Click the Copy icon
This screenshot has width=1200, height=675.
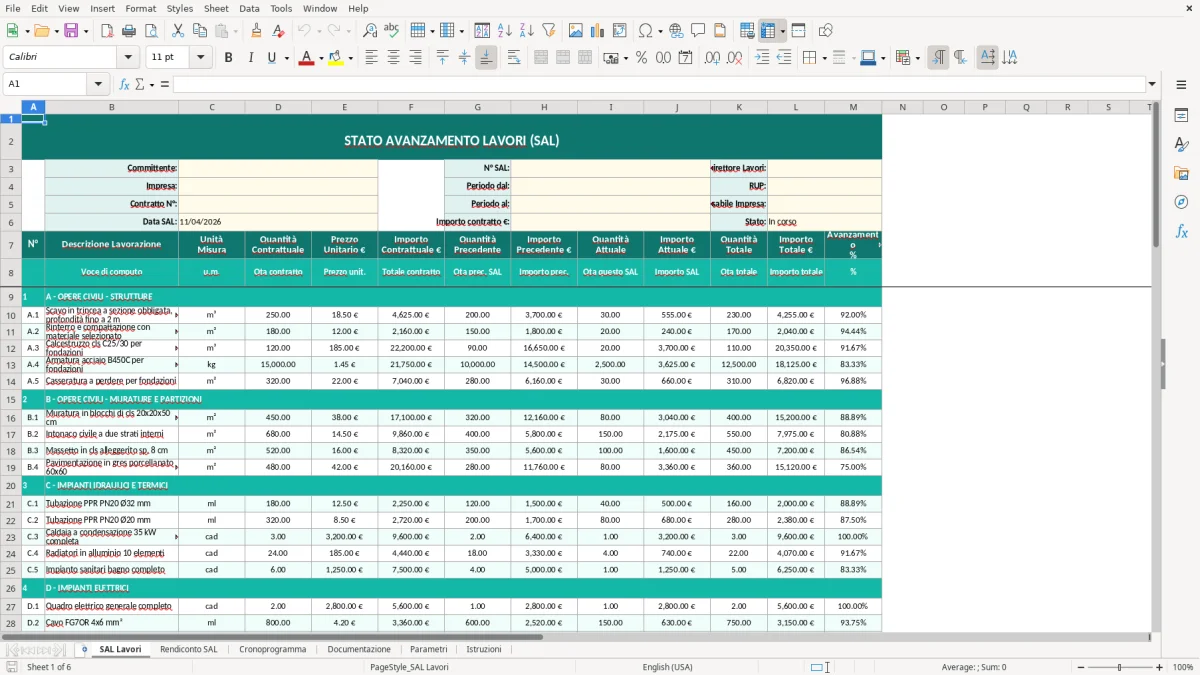coord(200,31)
